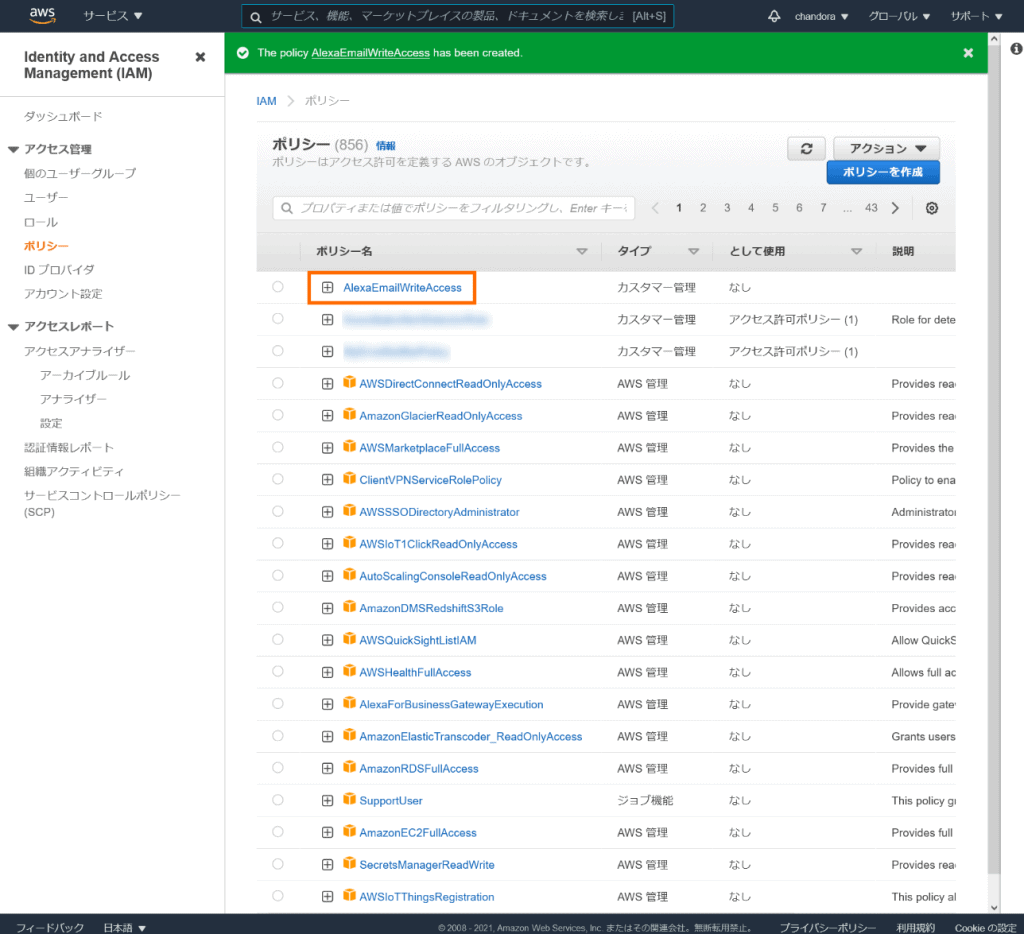Open the サポート dropdown menu
Screen dimensions: 1024x934
click(976, 16)
